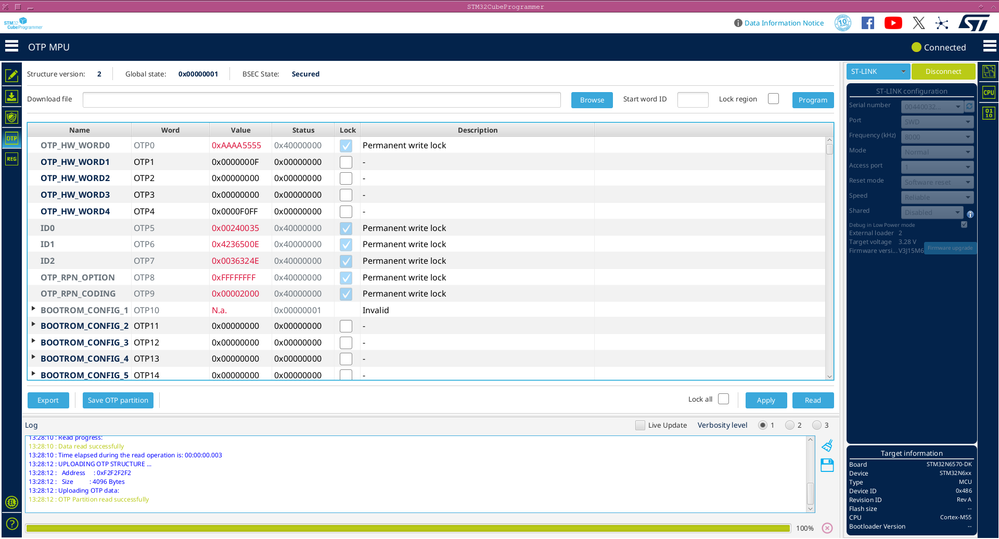Click the Read button
The height and width of the screenshot is (539, 999).
pos(813,400)
